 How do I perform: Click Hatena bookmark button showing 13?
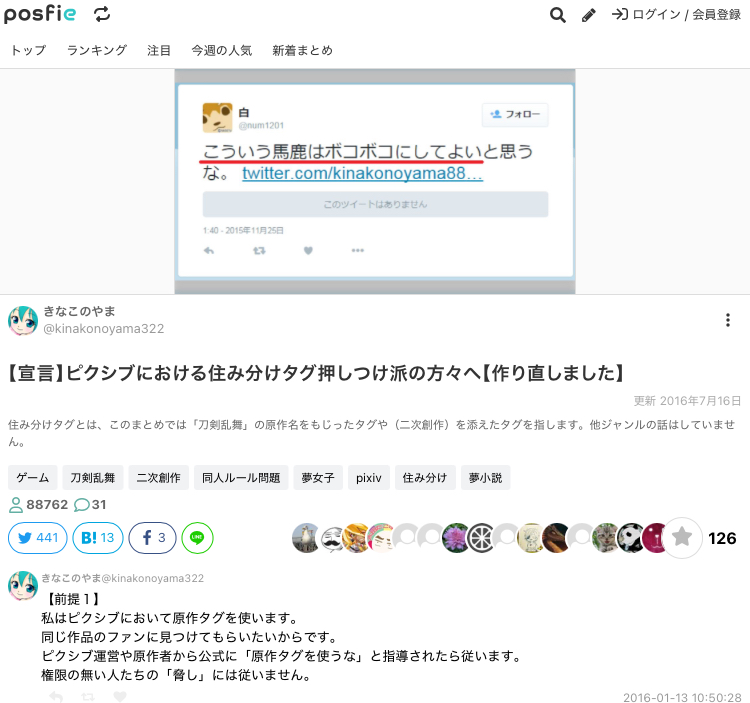coord(97,538)
